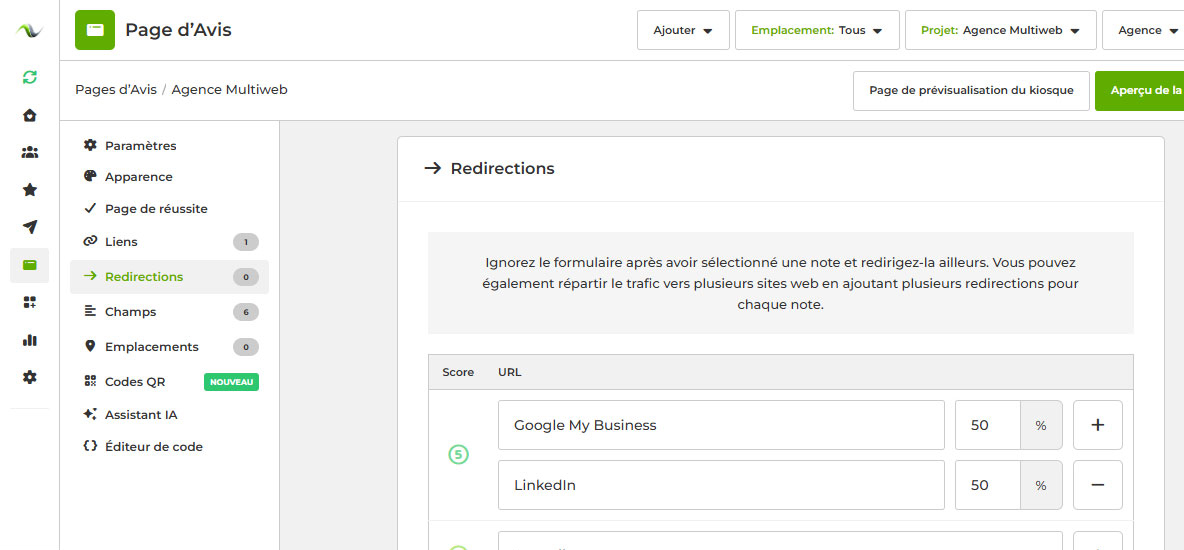Open the home dashboard icon
Image resolution: width=1184 pixels, height=550 pixels.
coord(30,115)
